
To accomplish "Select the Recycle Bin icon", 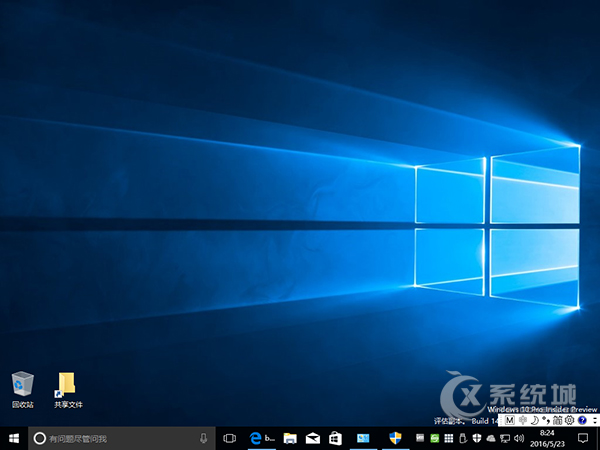I will click(23, 390).
